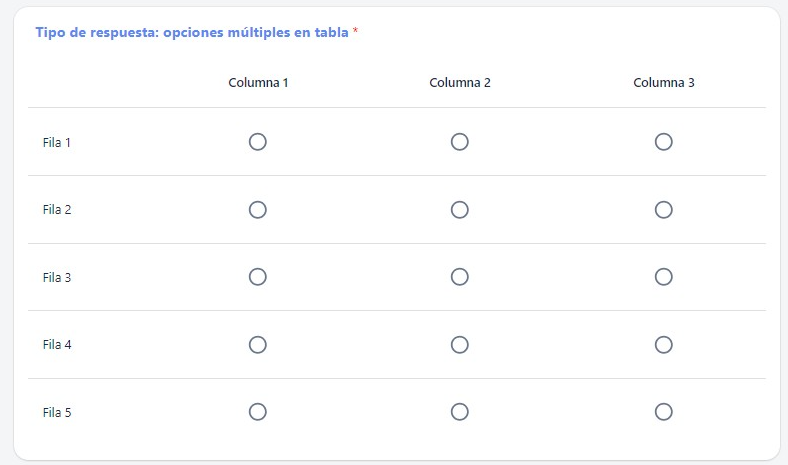Click the Columna 1 column header
This screenshot has width=788, height=465.
tap(258, 82)
